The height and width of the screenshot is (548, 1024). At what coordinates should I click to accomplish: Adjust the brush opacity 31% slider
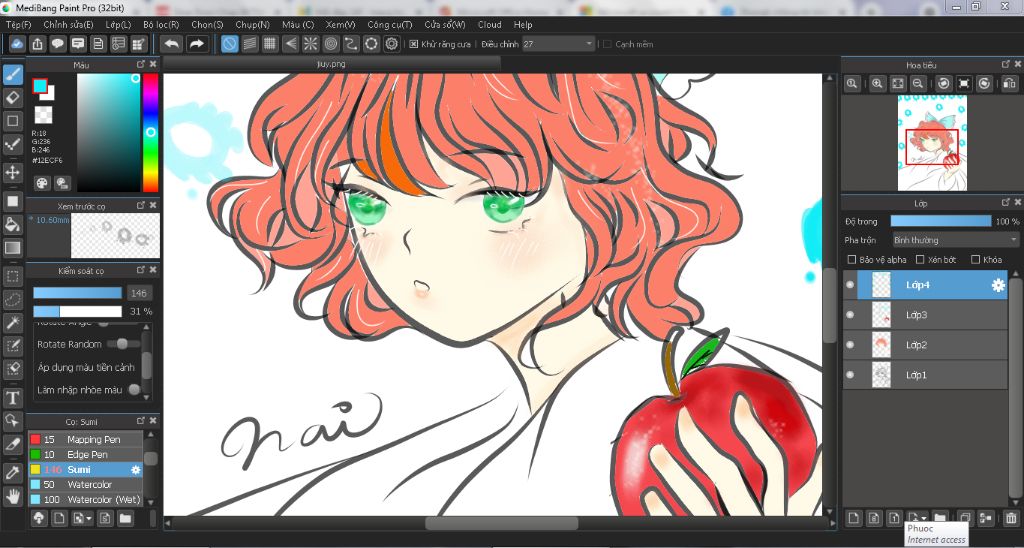(x=78, y=311)
